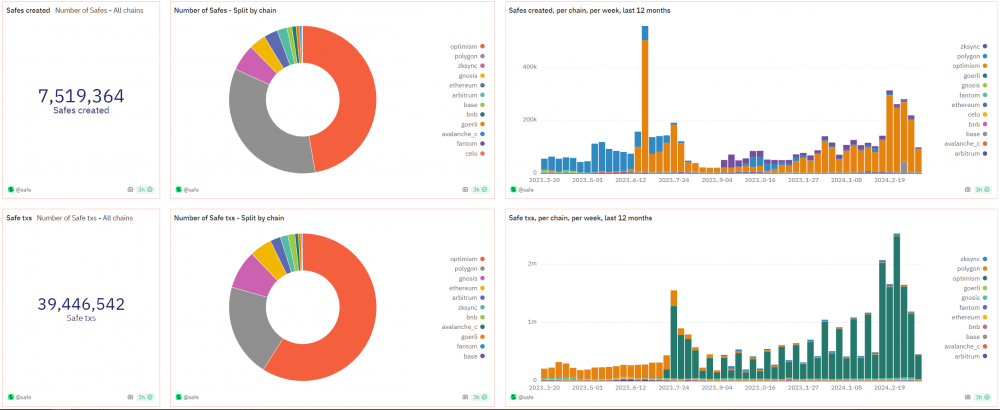Toggle polygon series in Number of Safes donut legend
The width and height of the screenshot is (1000, 410).
click(x=469, y=56)
